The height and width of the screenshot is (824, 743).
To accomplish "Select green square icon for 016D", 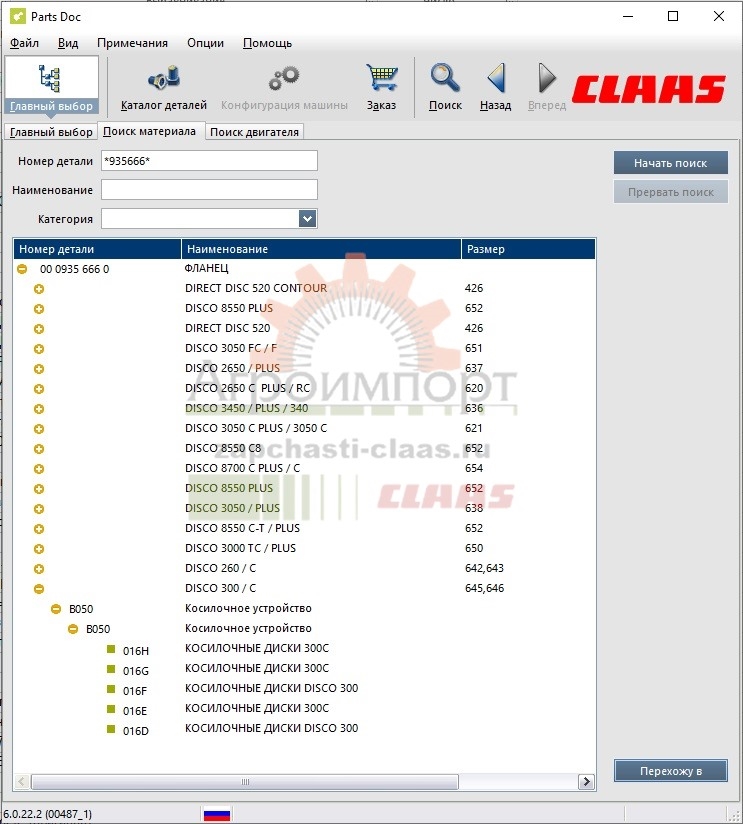I will tap(111, 729).
